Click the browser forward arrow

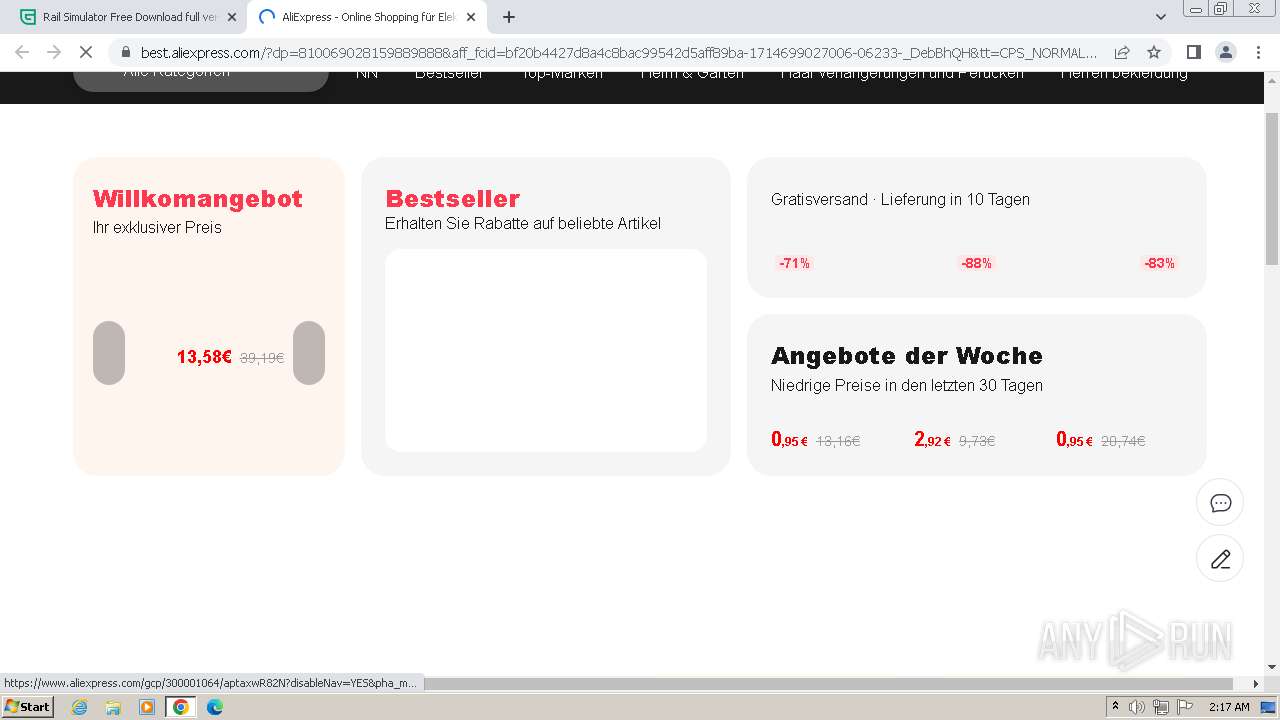54,52
